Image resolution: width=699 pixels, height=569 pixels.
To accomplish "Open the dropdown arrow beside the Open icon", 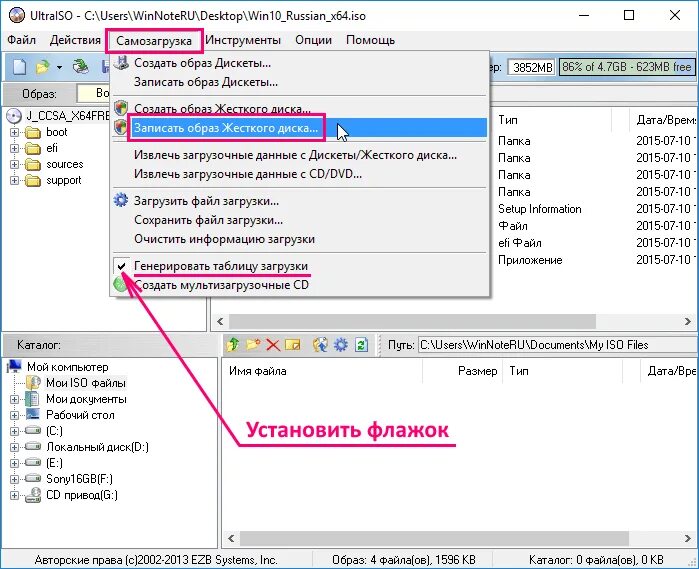I will pos(59,68).
